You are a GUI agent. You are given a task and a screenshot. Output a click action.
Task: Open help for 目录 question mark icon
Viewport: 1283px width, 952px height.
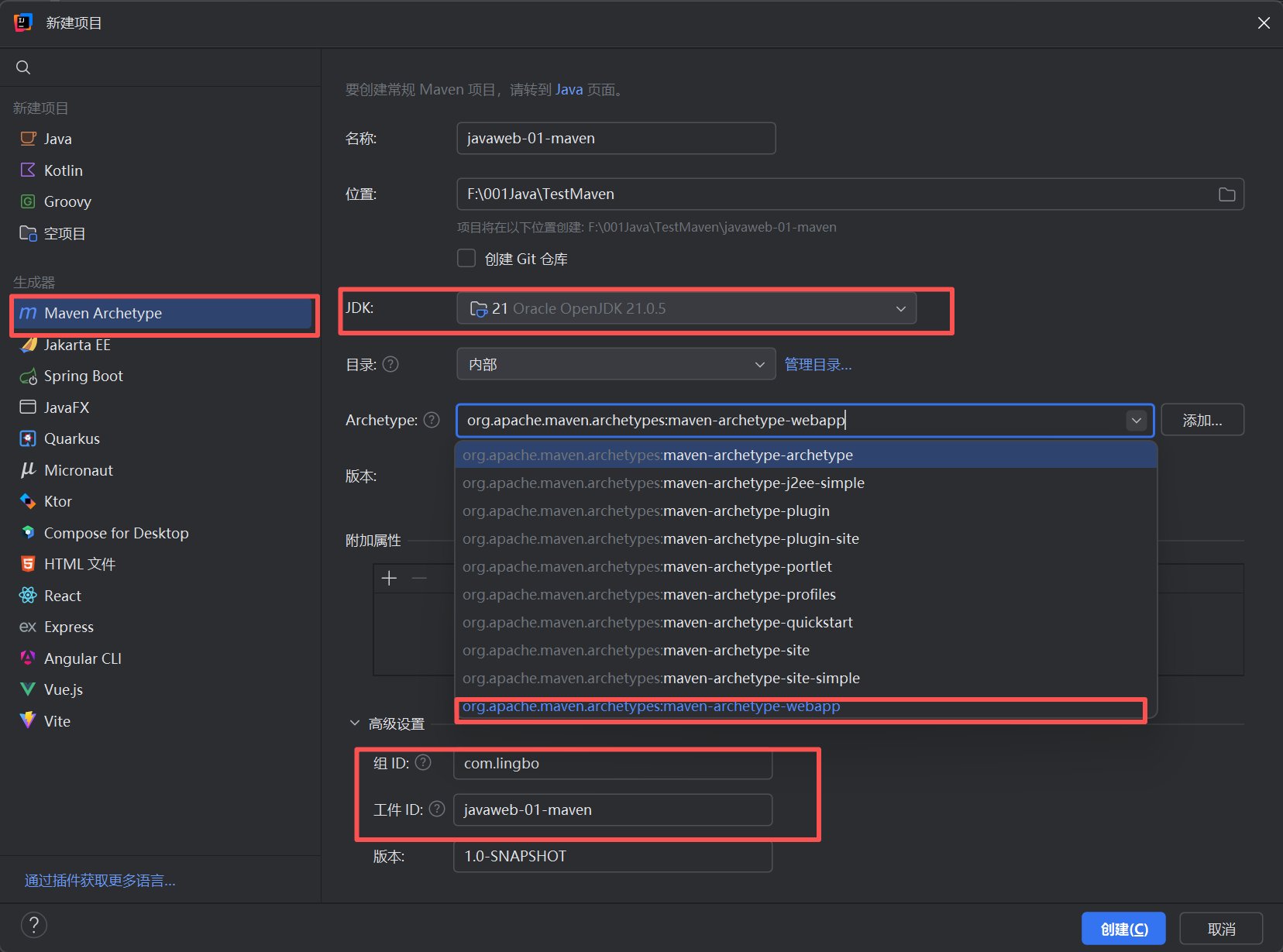pos(391,364)
